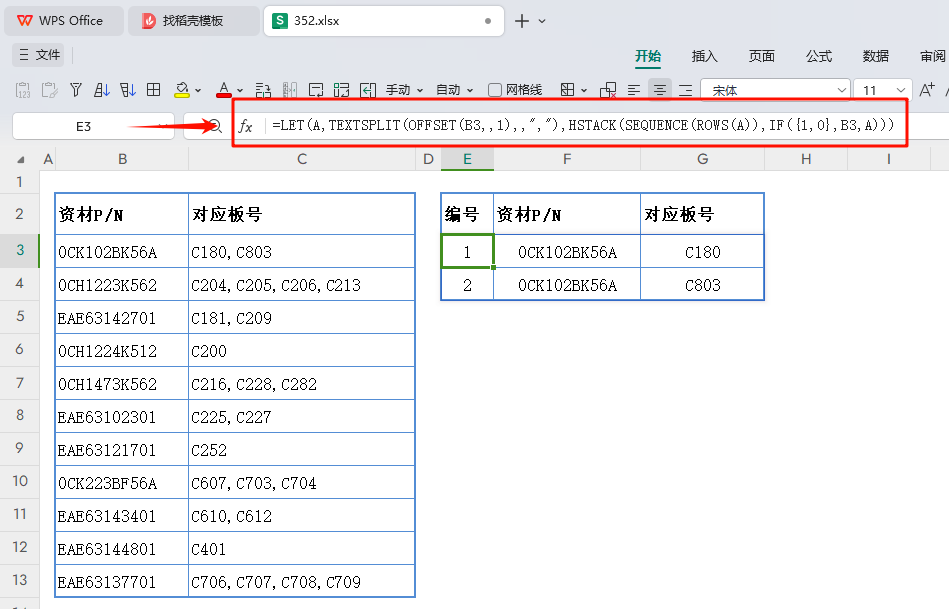Click the Name Box showing E3

93,126
